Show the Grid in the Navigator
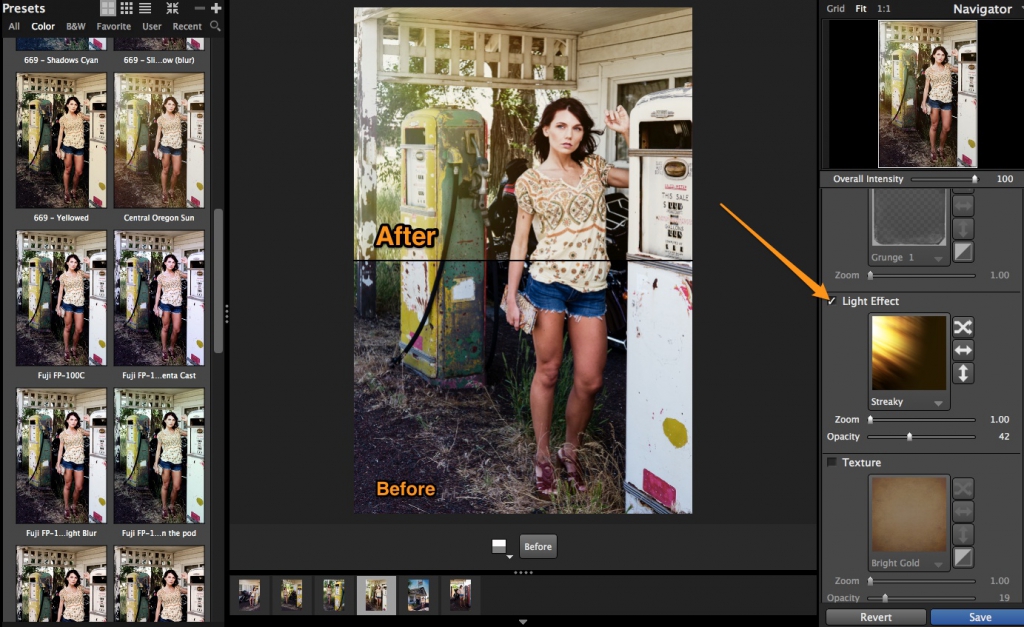This screenshot has height=627, width=1024. point(835,8)
